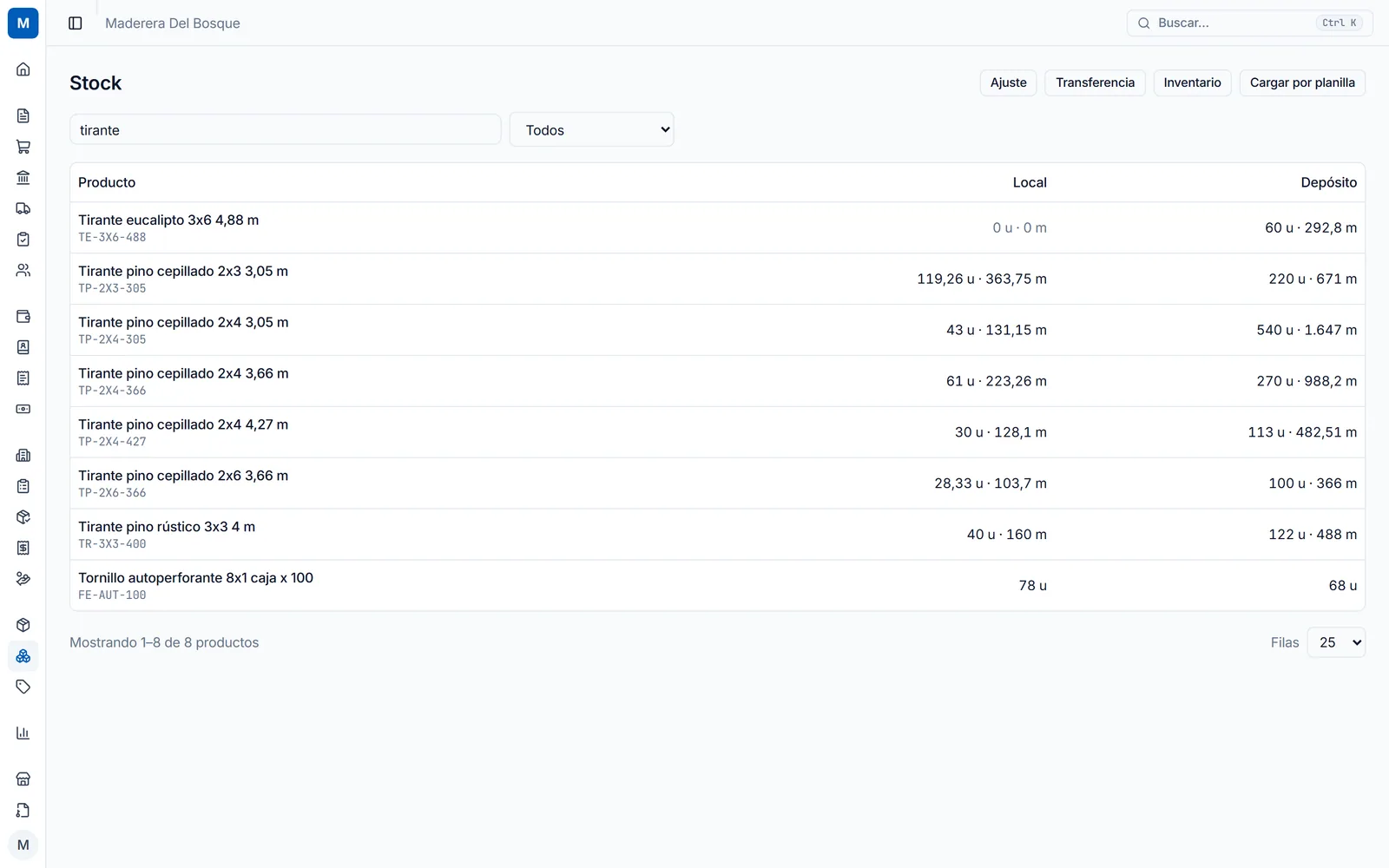Click the highlighted stacked boxes stock icon

pyautogui.click(x=23, y=656)
